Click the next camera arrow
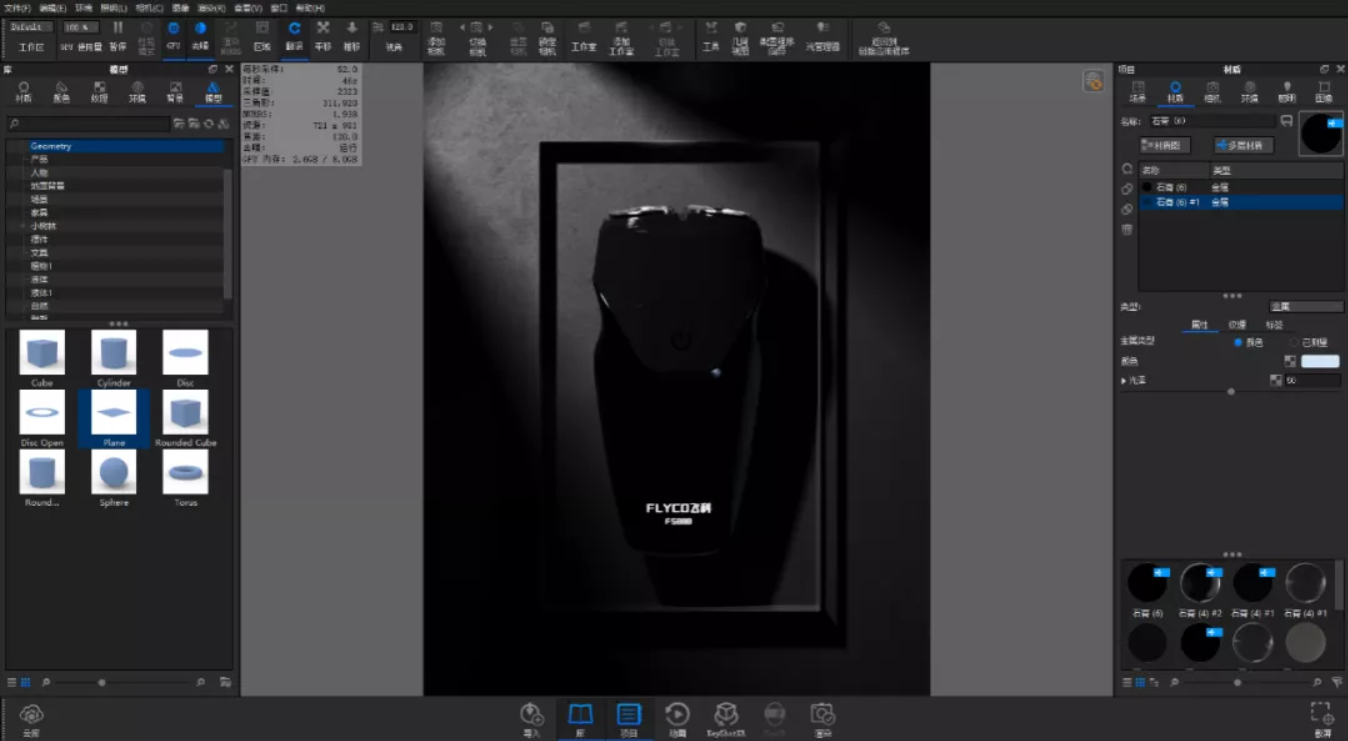This screenshot has height=741, width=1348. (491, 27)
